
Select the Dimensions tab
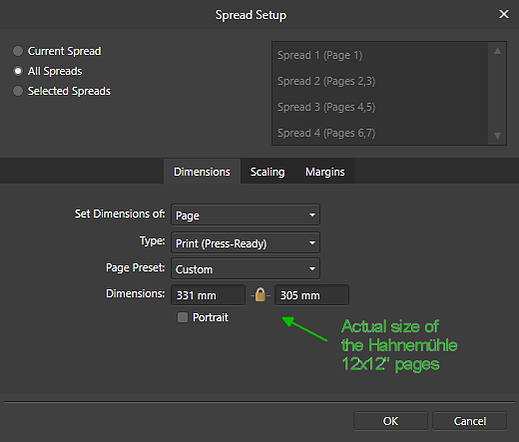click(x=202, y=172)
